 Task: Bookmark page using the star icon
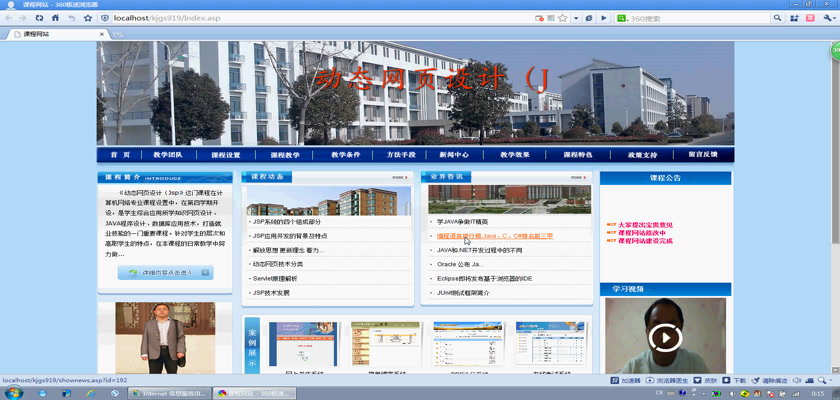tap(87, 18)
